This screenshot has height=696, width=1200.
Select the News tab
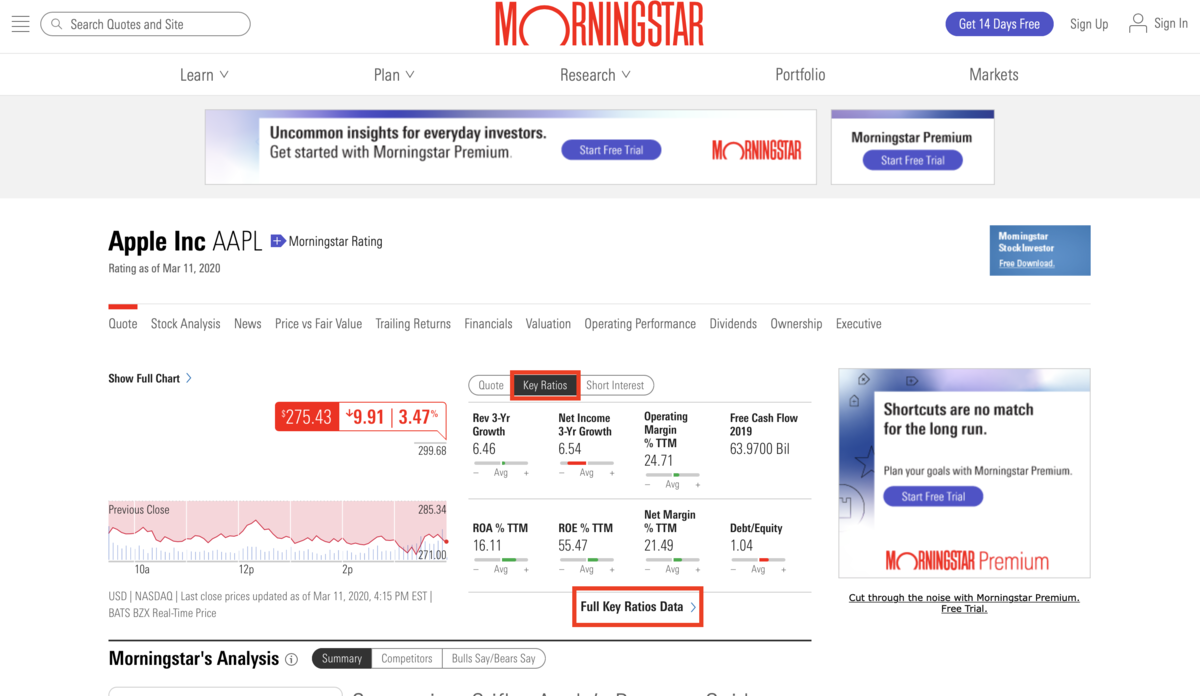point(247,324)
